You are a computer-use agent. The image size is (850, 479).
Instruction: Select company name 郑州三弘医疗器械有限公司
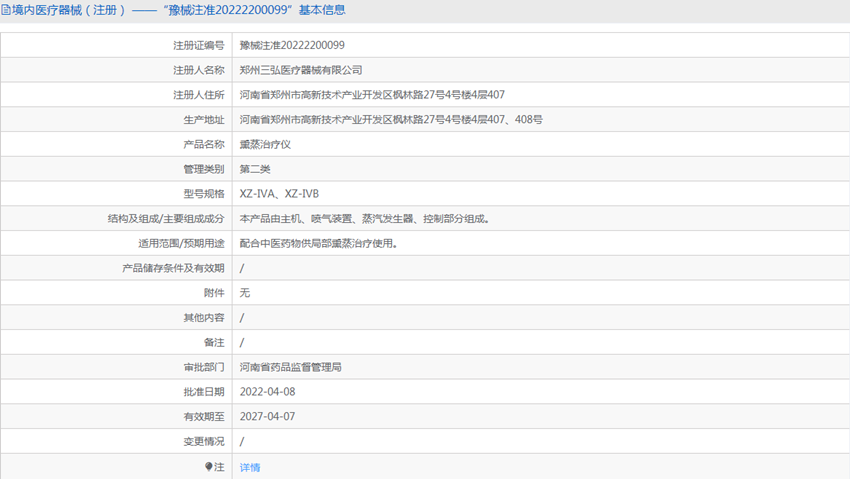[301, 70]
